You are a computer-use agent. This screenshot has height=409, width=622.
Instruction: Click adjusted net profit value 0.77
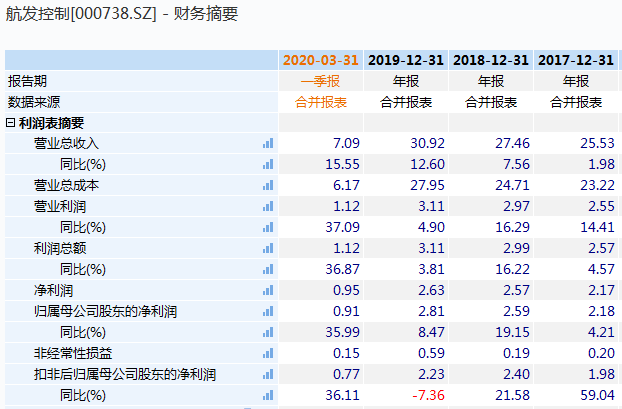tap(346, 374)
